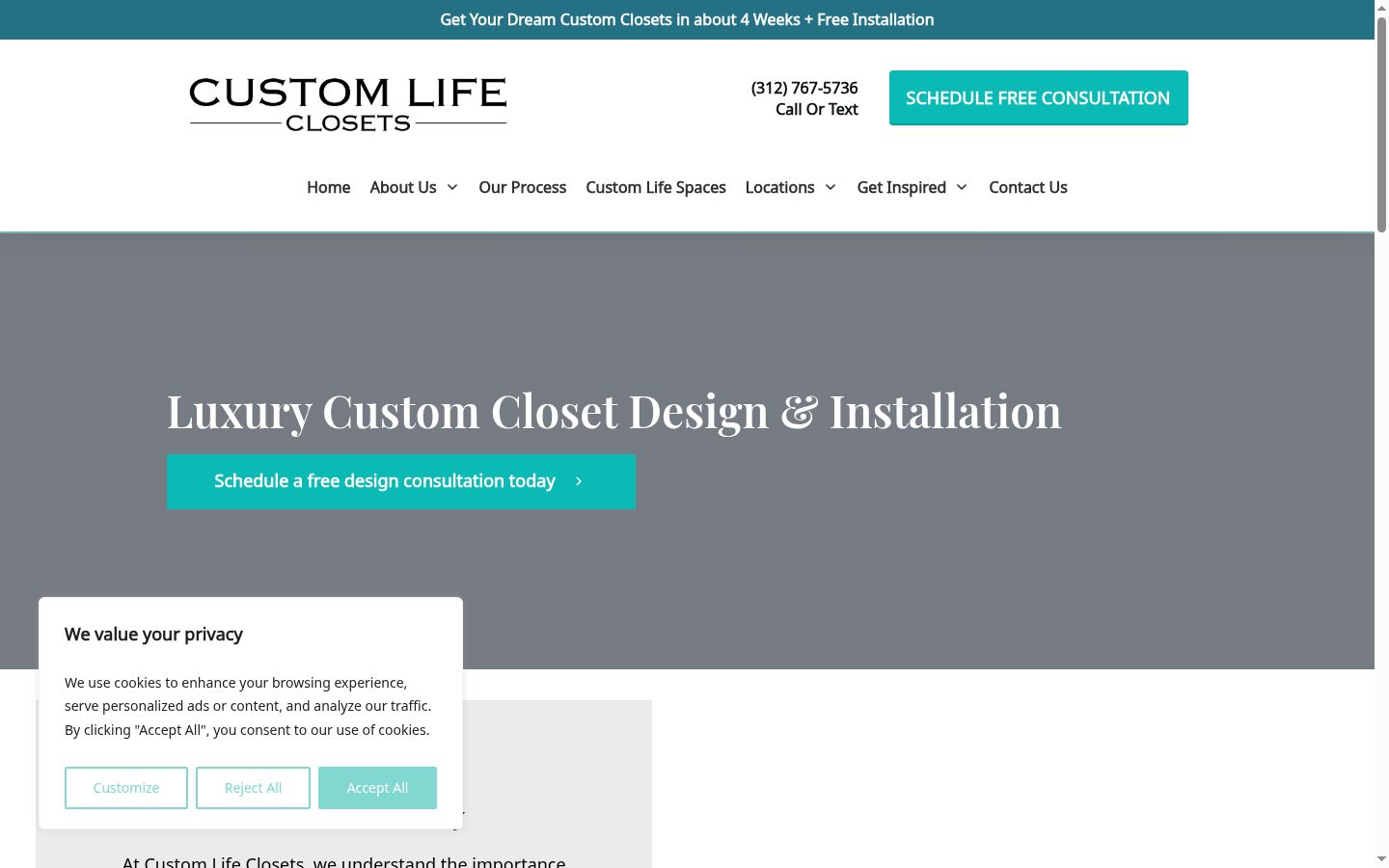The image size is (1389, 868).
Task: Click the 'Luxury Custom Closet Design & Installation' heading
Action: [x=614, y=411]
